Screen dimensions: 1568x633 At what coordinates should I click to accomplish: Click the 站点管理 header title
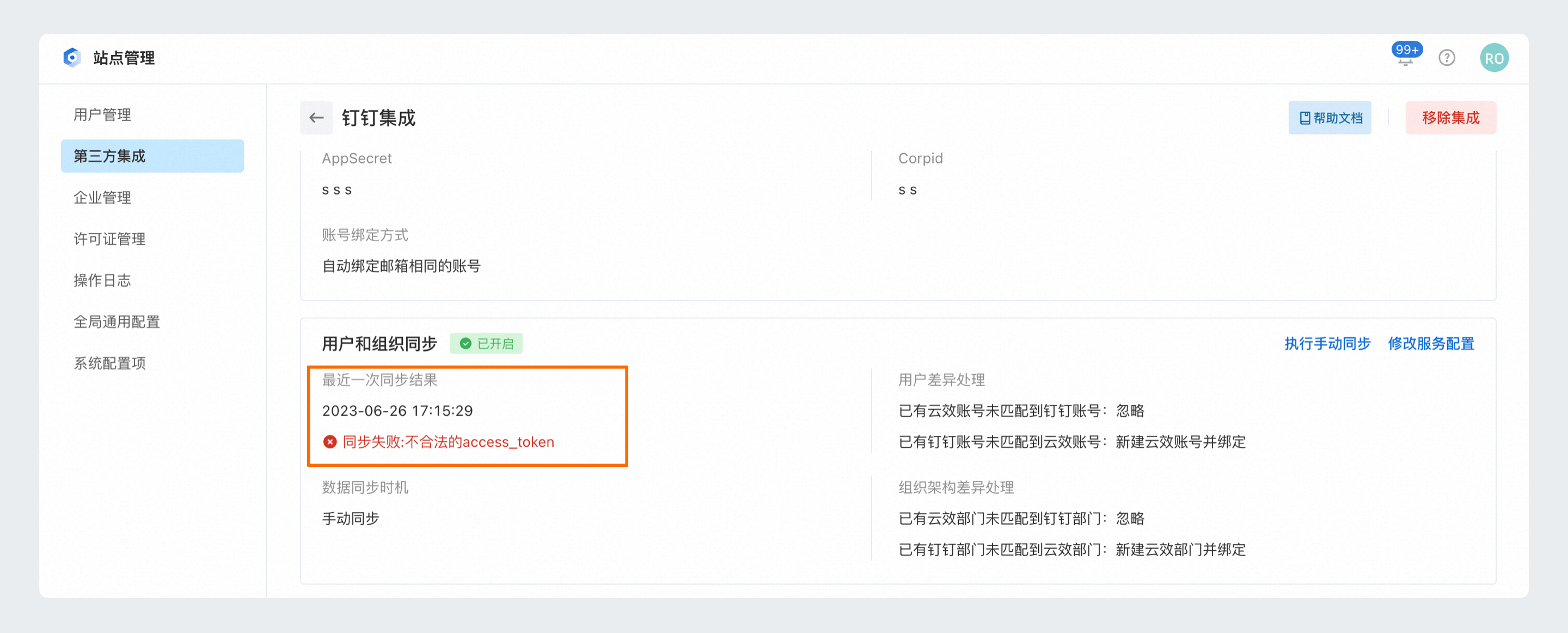tap(124, 58)
